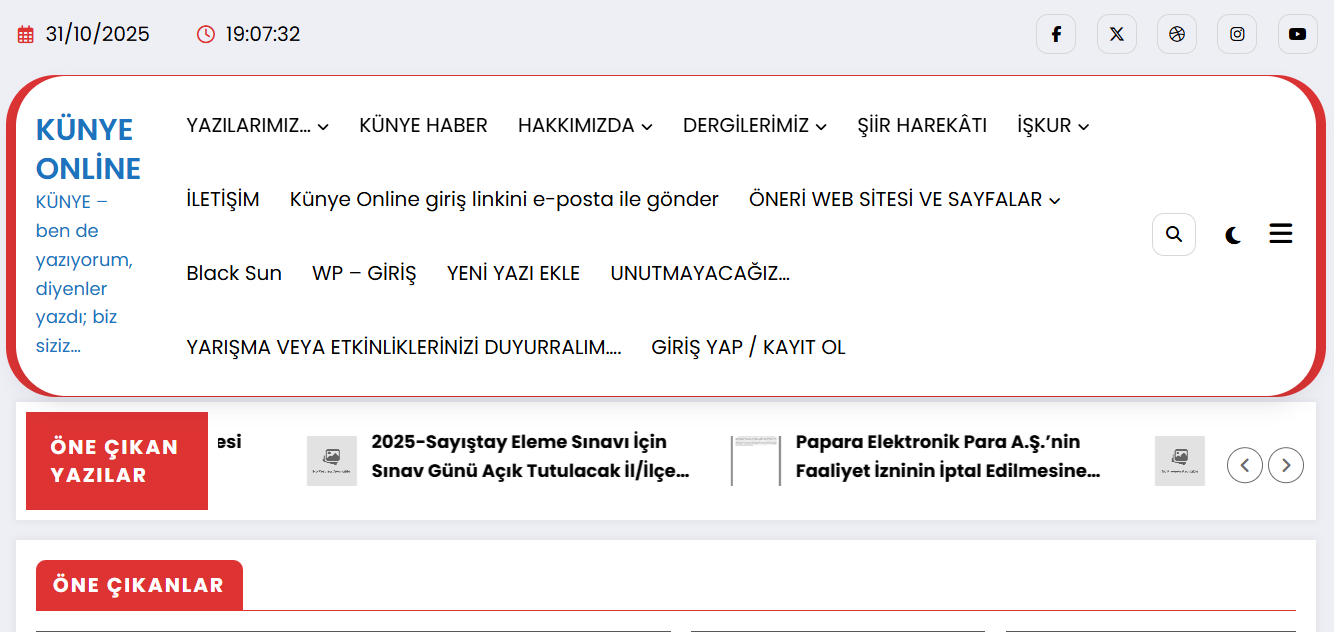Screen dimensions: 1334x632
Task: Open the X (Twitter) social icon
Action: click(1117, 34)
